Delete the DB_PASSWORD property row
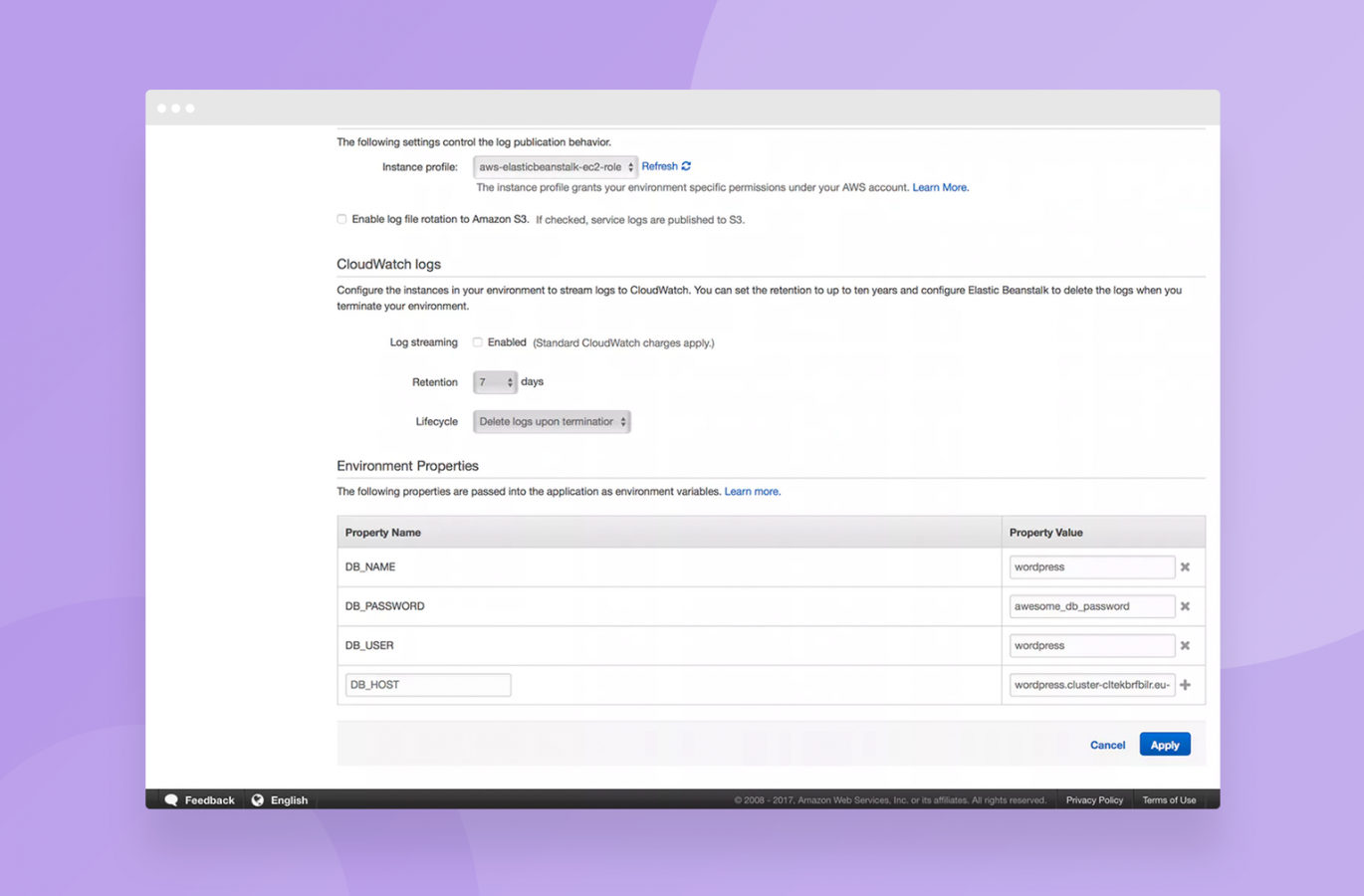The image size is (1364, 896). click(1185, 606)
